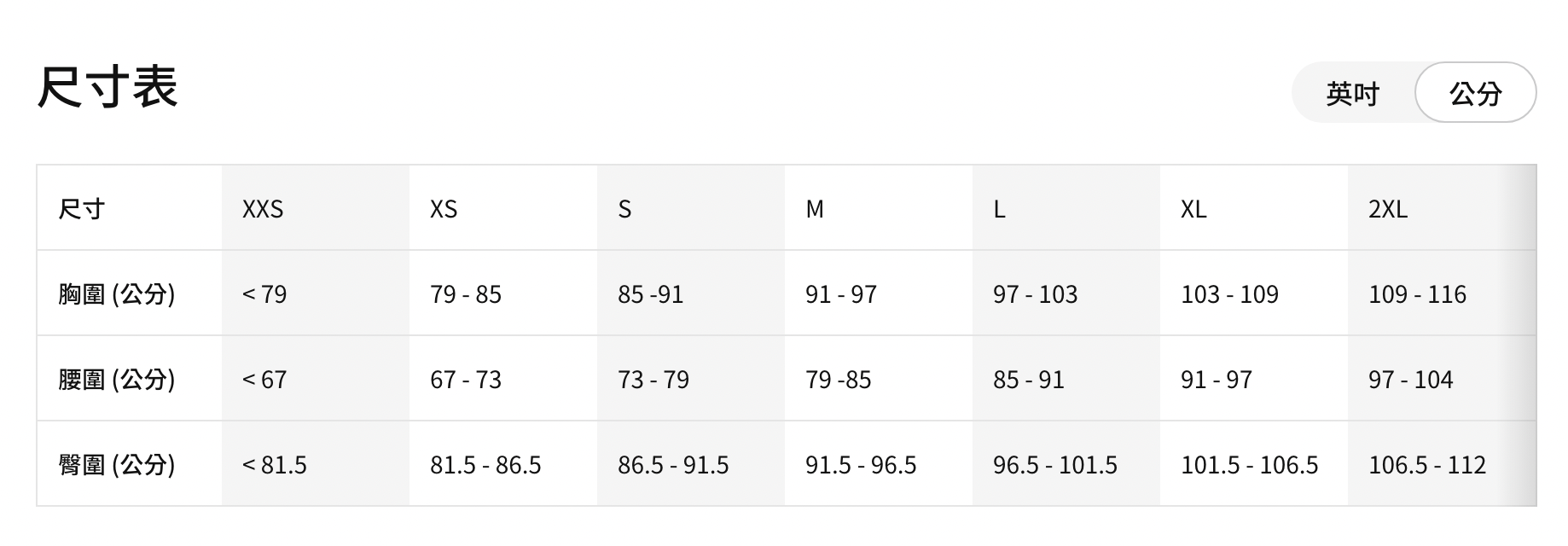Screen dimensions: 1568x546
Task: Click the S size column header
Action: click(x=625, y=209)
